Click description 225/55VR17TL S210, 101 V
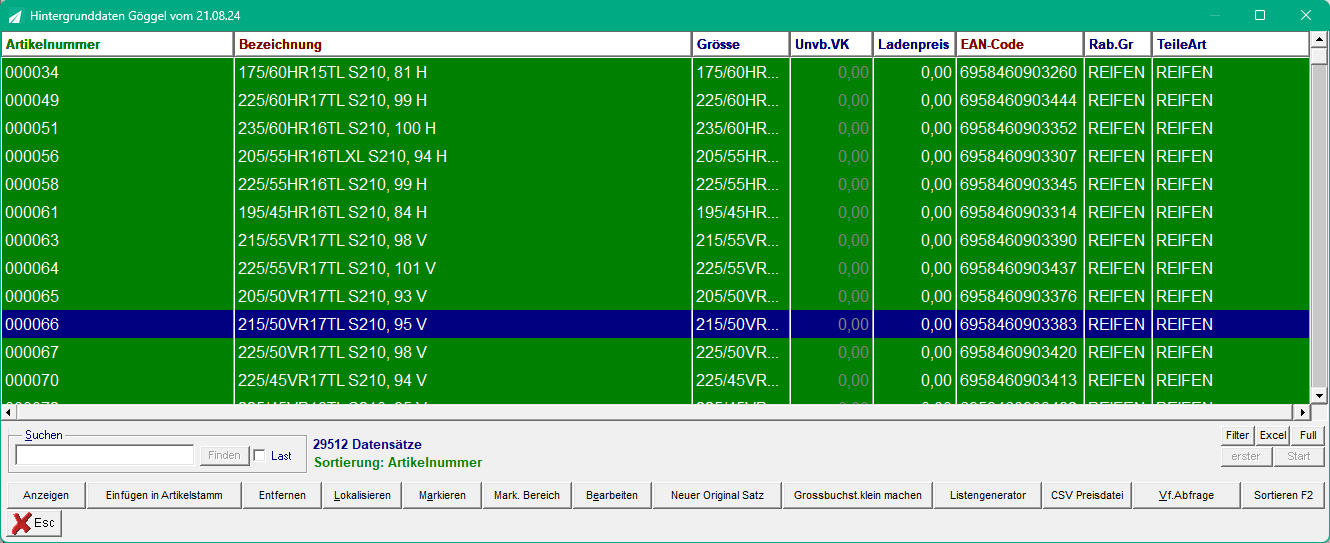1330x543 pixels. 337,268
